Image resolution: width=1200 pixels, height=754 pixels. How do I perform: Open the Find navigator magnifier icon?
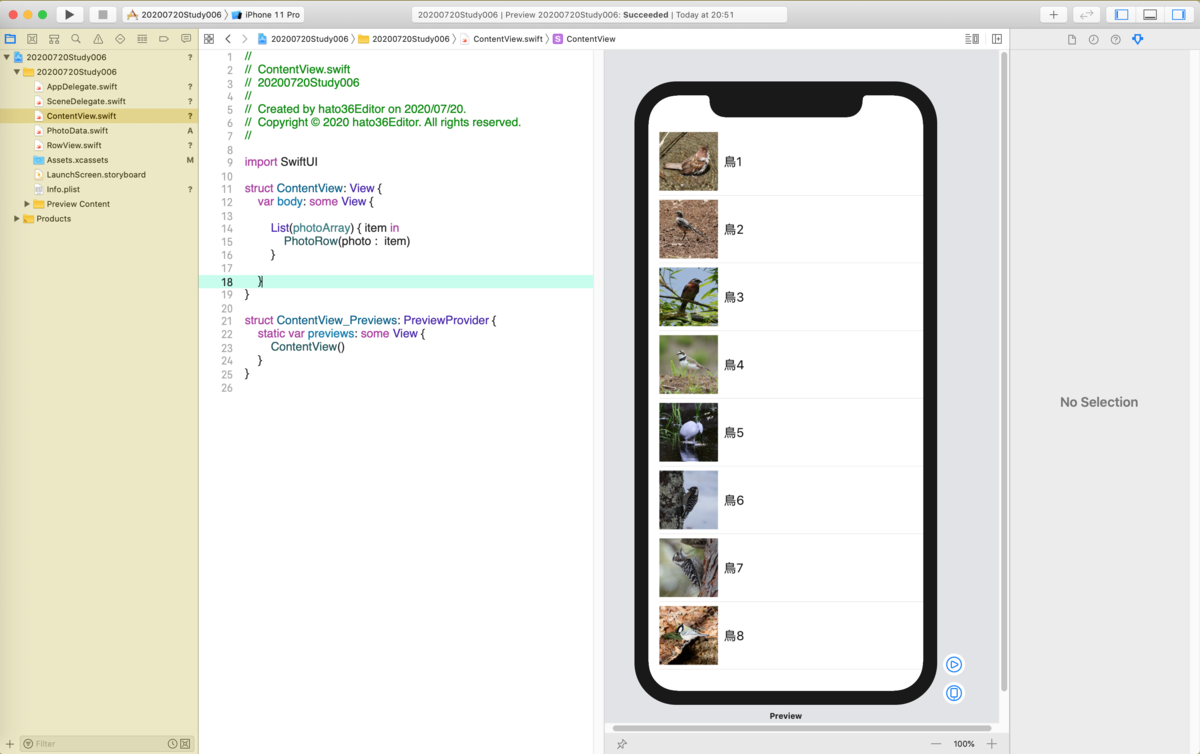76,39
